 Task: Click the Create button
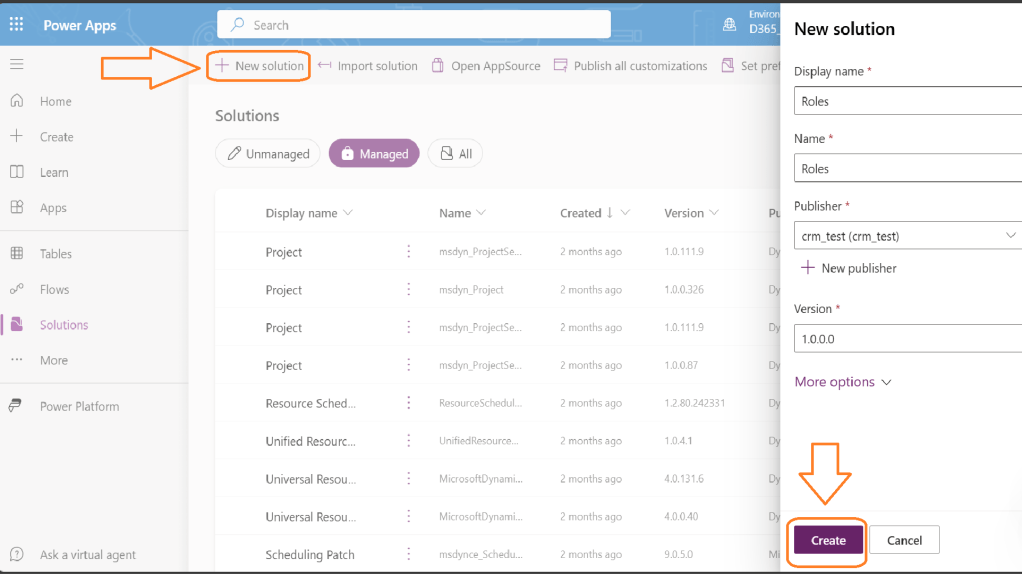tap(828, 540)
